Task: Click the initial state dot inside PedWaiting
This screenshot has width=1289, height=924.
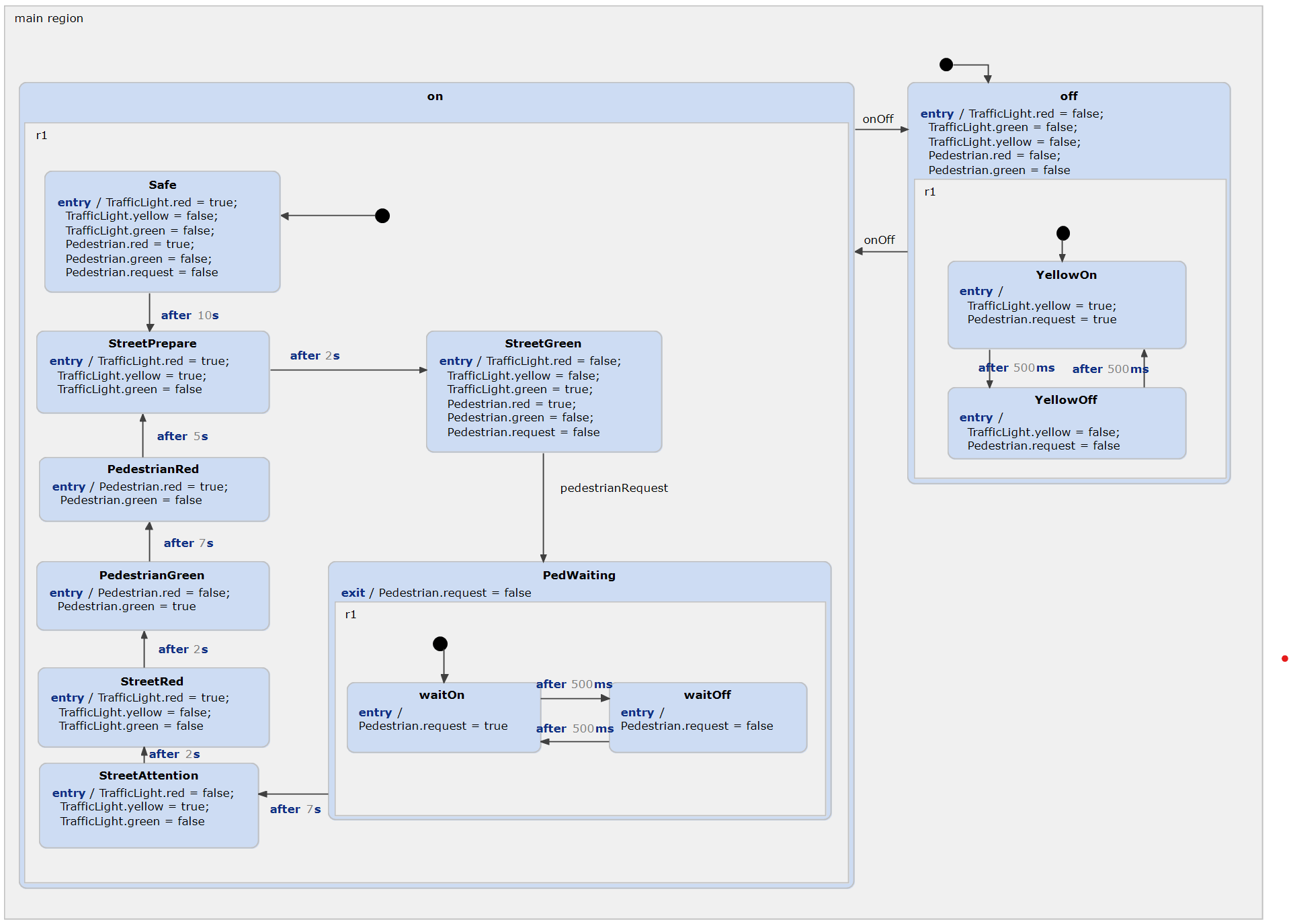Action: click(440, 643)
